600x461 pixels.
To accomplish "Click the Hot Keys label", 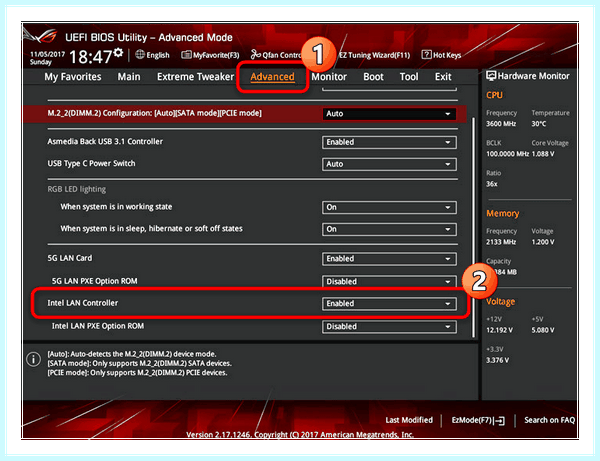I will (447, 55).
